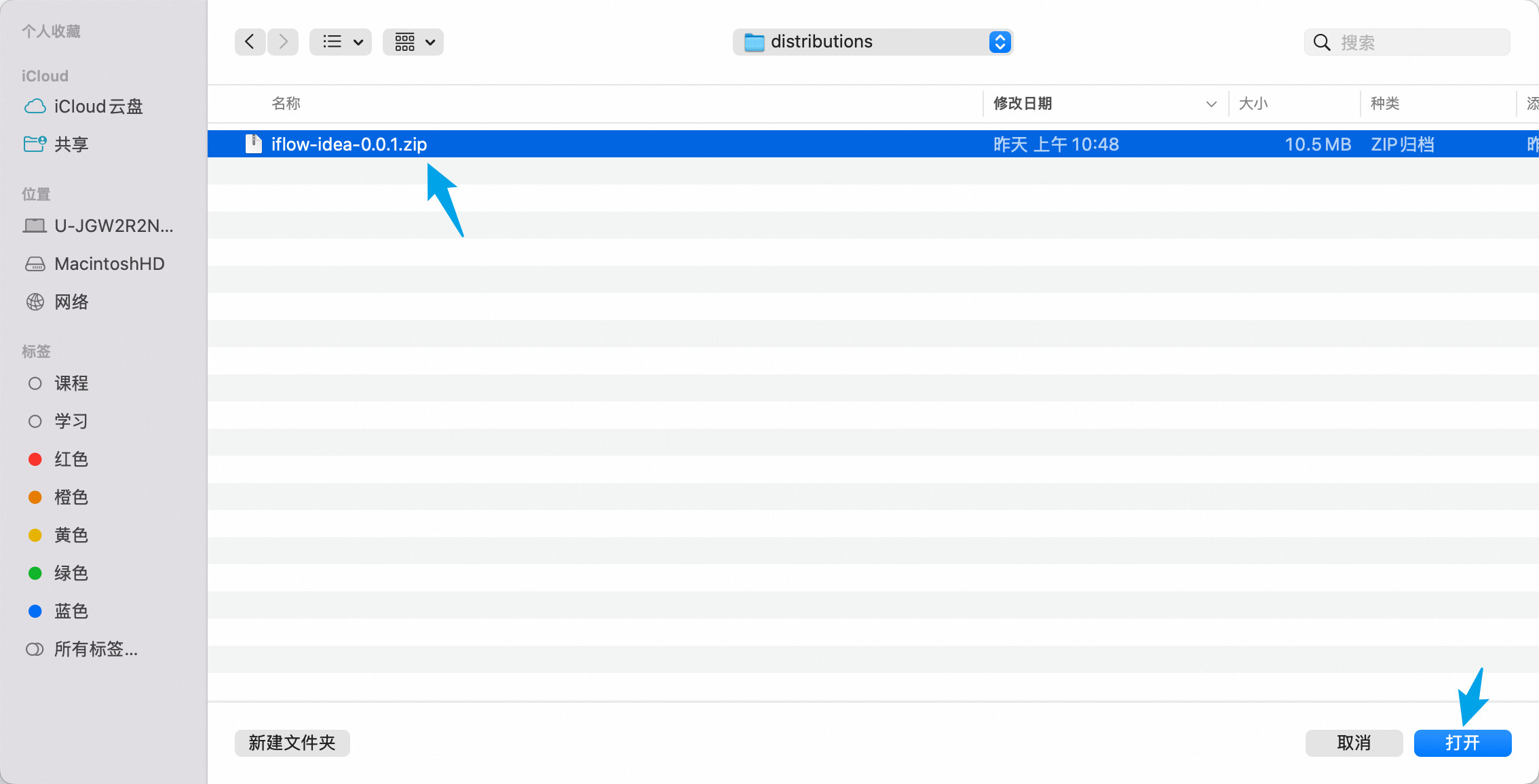
Task: Open the grouping options dropdown
Action: 413,42
